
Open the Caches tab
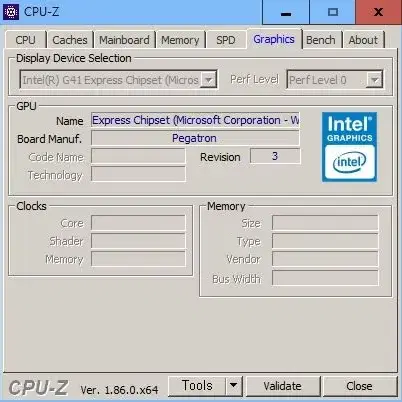(x=70, y=40)
